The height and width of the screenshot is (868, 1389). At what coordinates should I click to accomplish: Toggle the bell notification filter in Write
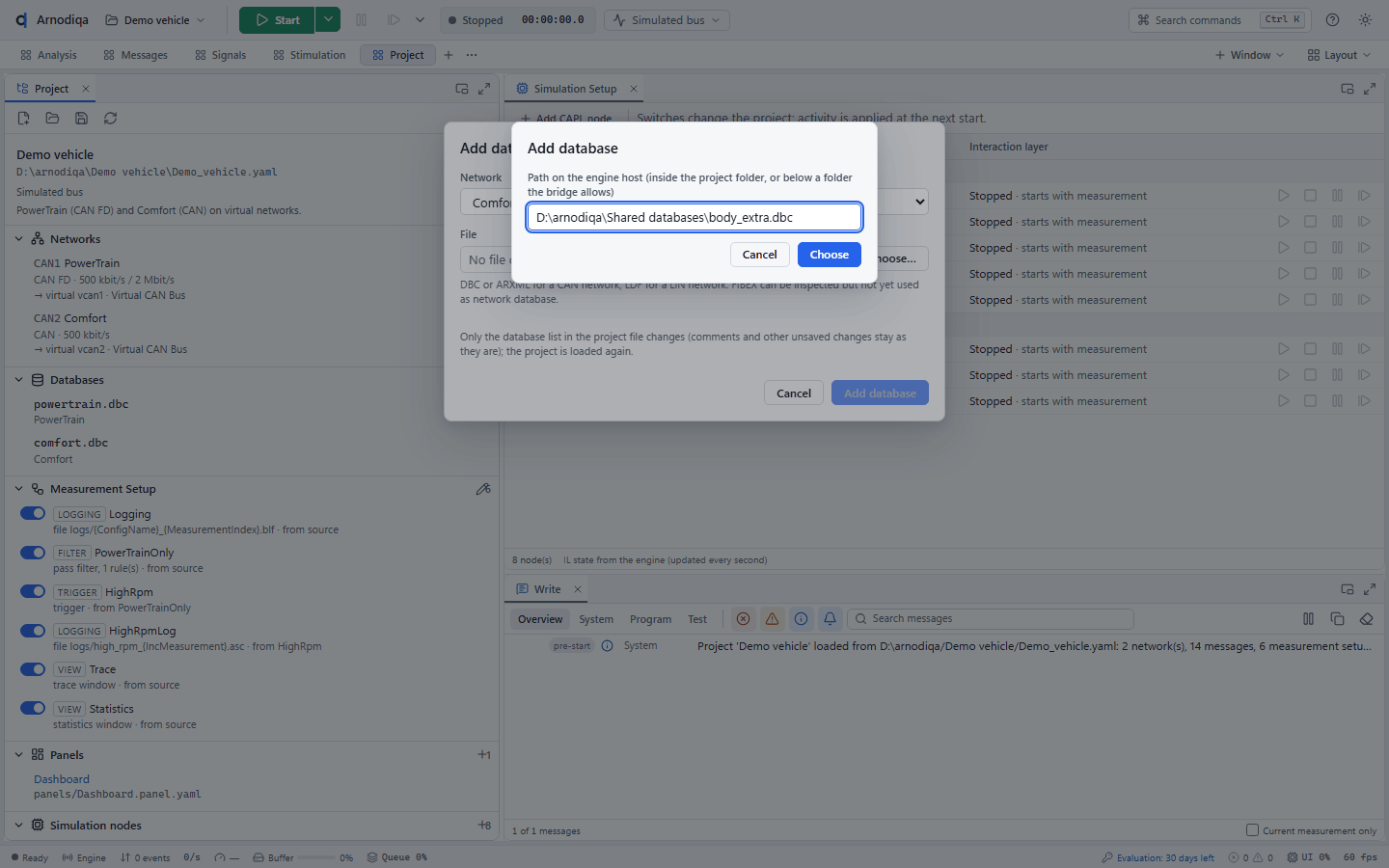(x=830, y=619)
